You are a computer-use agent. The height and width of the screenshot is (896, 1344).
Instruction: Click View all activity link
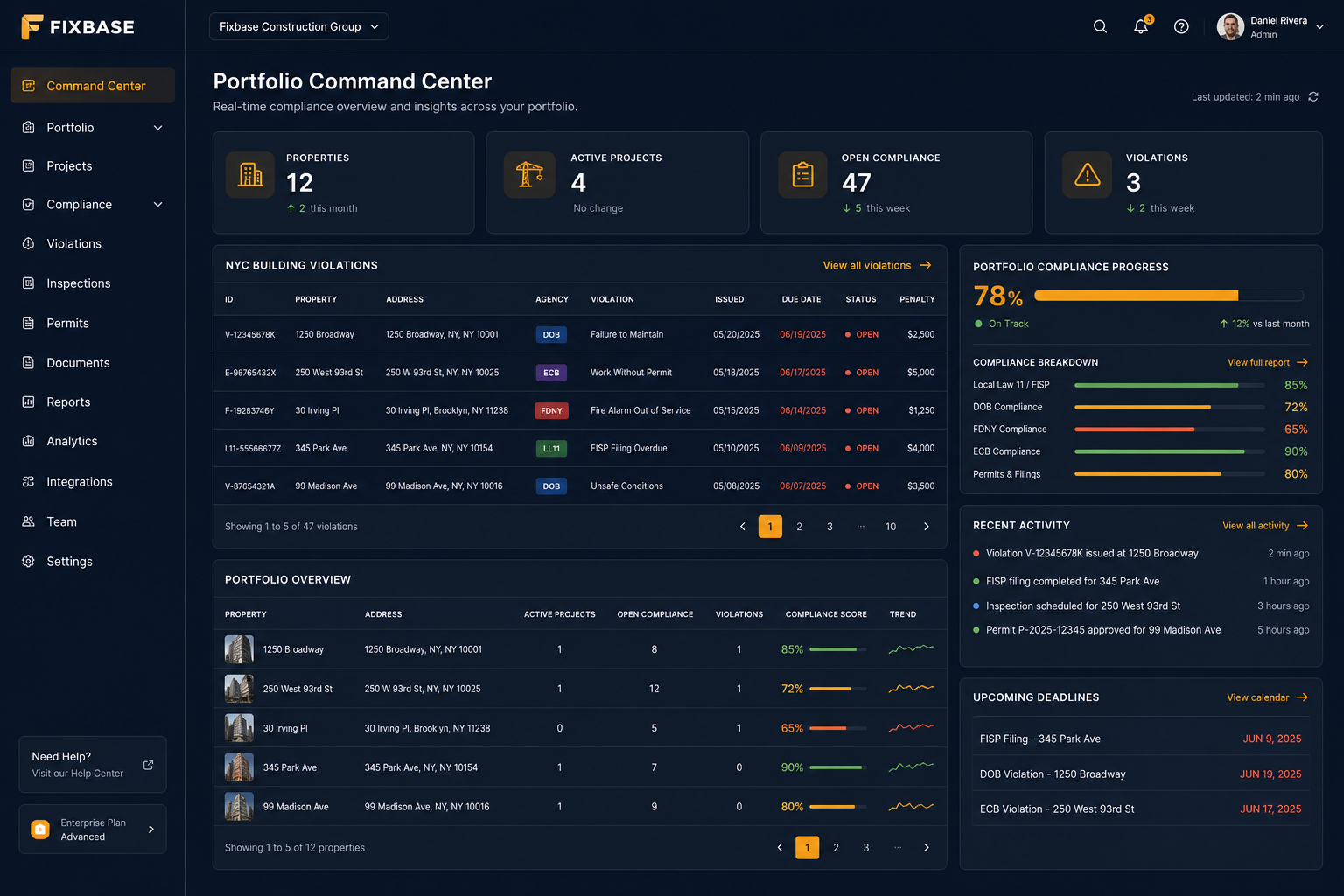[x=1265, y=526]
